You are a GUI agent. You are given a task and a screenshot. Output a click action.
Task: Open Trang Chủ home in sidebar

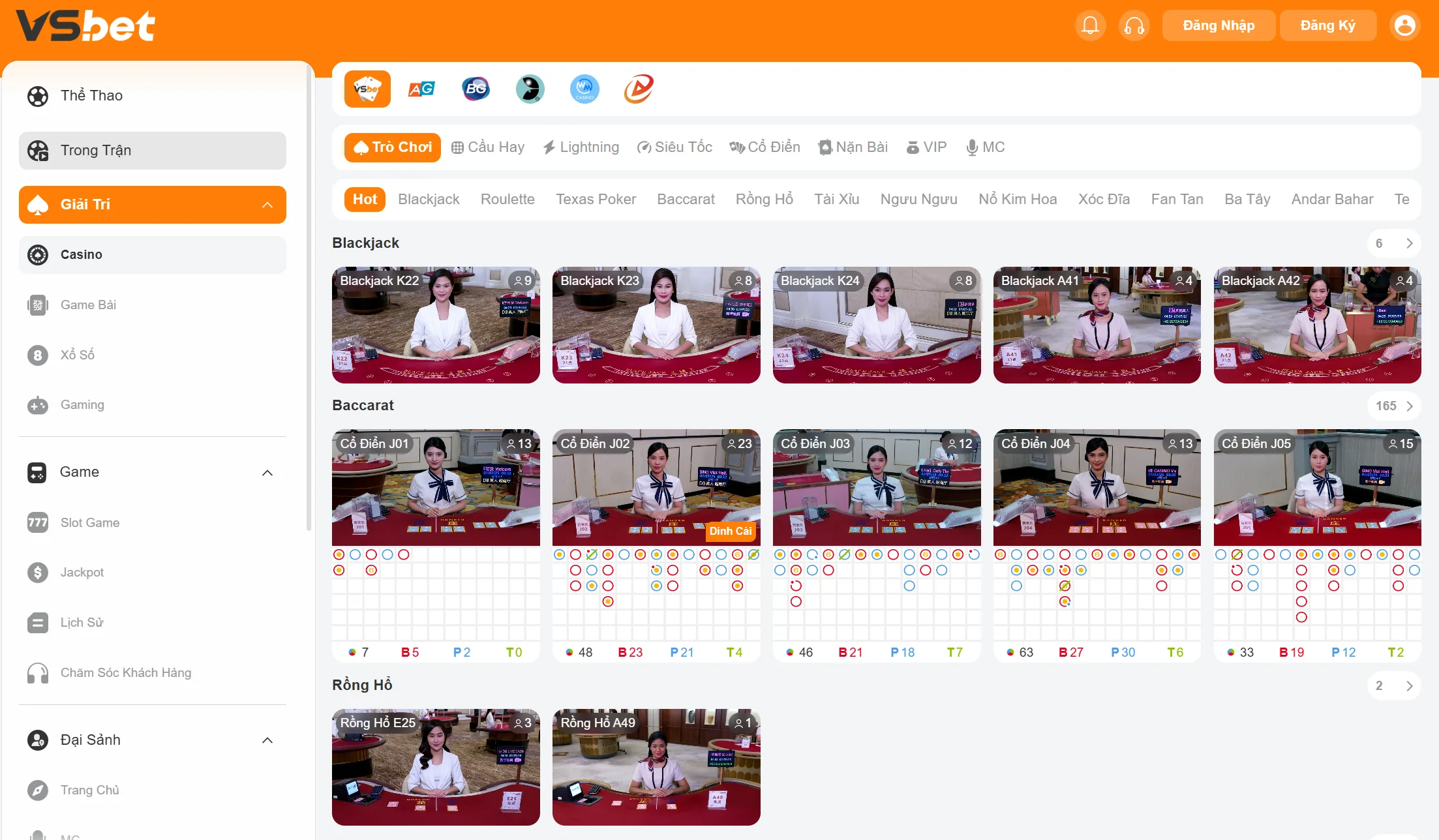pyautogui.click(x=153, y=790)
